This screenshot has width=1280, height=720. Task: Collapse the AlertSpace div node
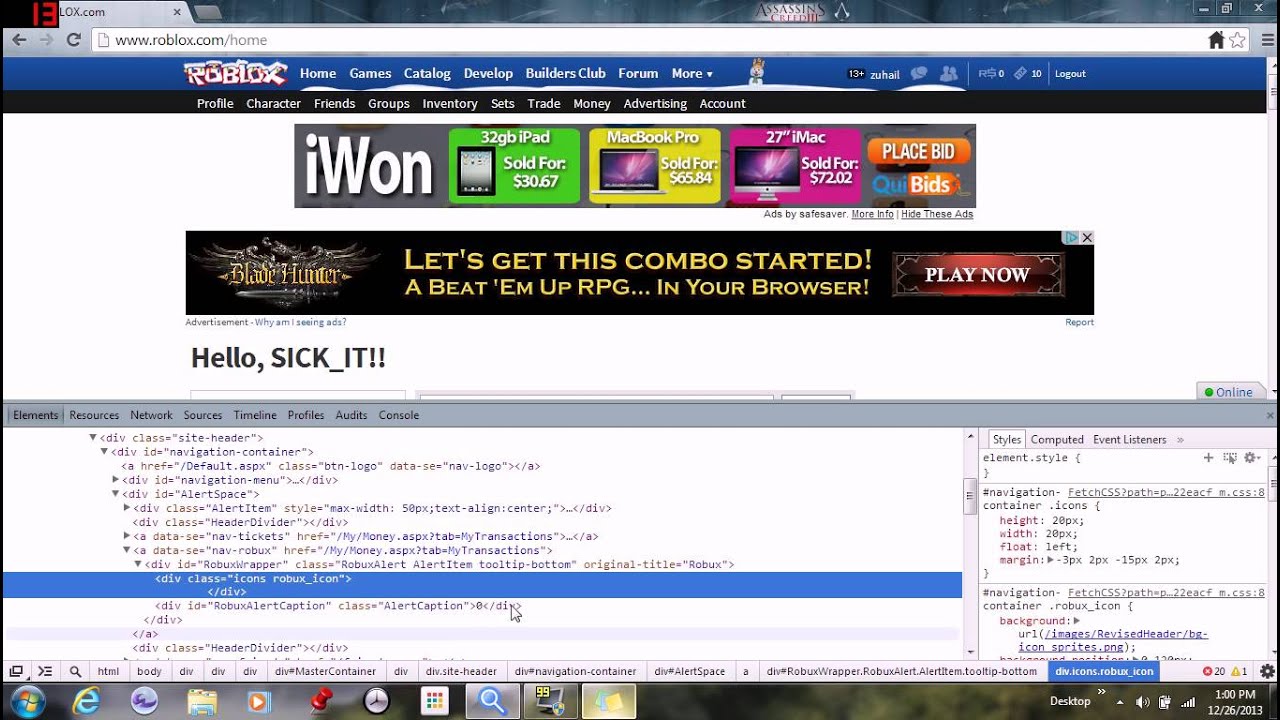pyautogui.click(x=116, y=494)
